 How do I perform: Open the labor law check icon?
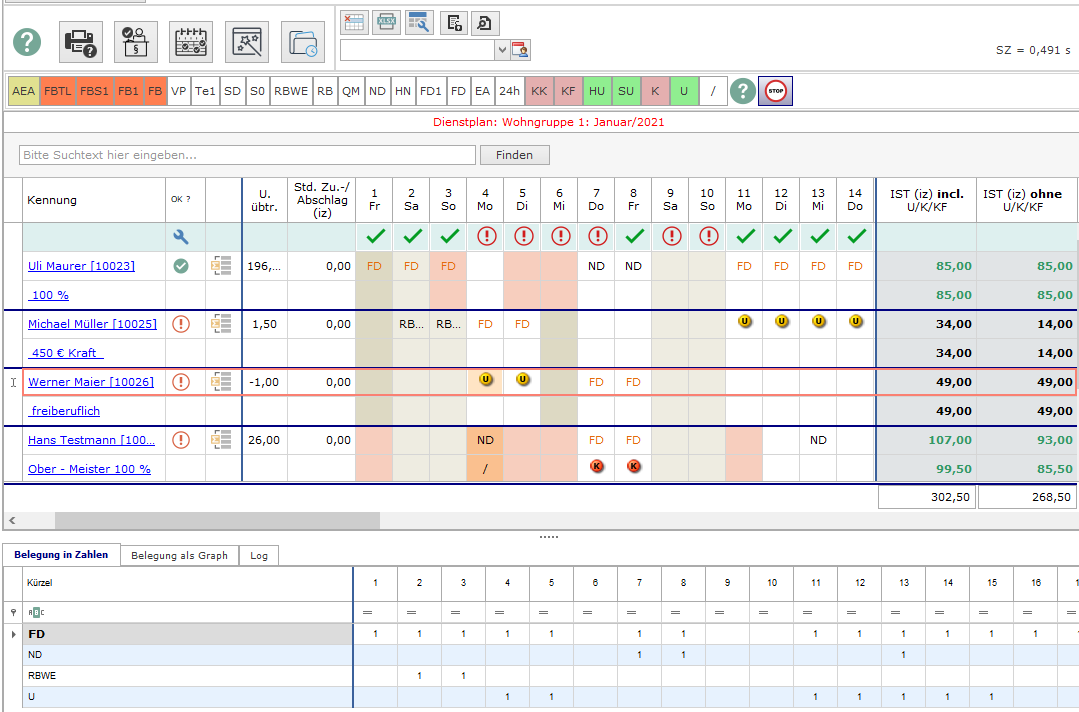pyautogui.click(x=135, y=42)
